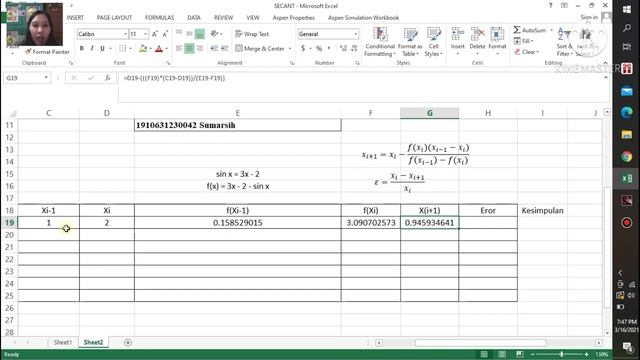The image size is (640, 360).
Task: Switch to Normal view in the status bar
Action: (x=484, y=354)
